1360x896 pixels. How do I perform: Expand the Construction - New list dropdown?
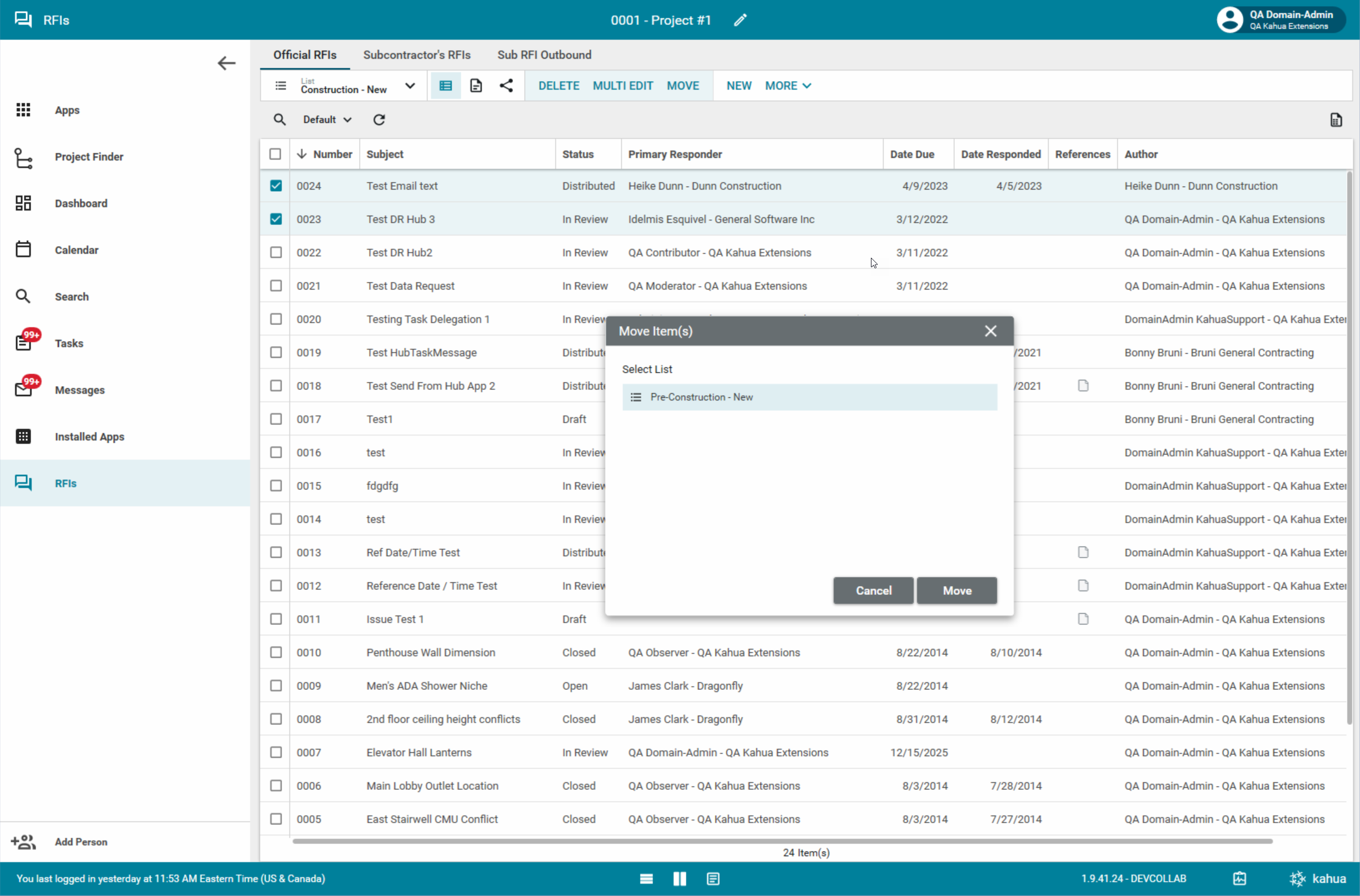point(410,86)
